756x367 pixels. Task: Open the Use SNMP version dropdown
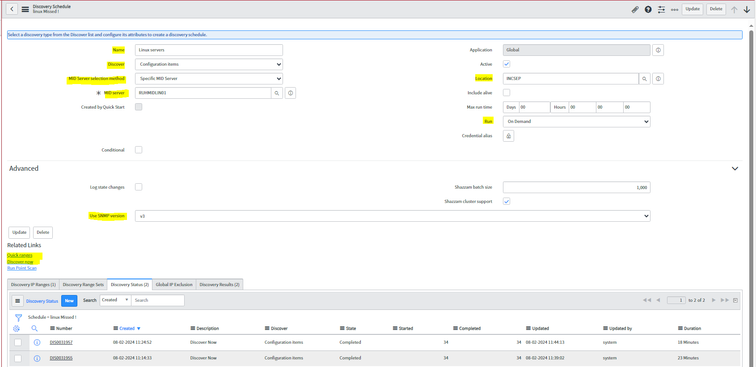392,216
